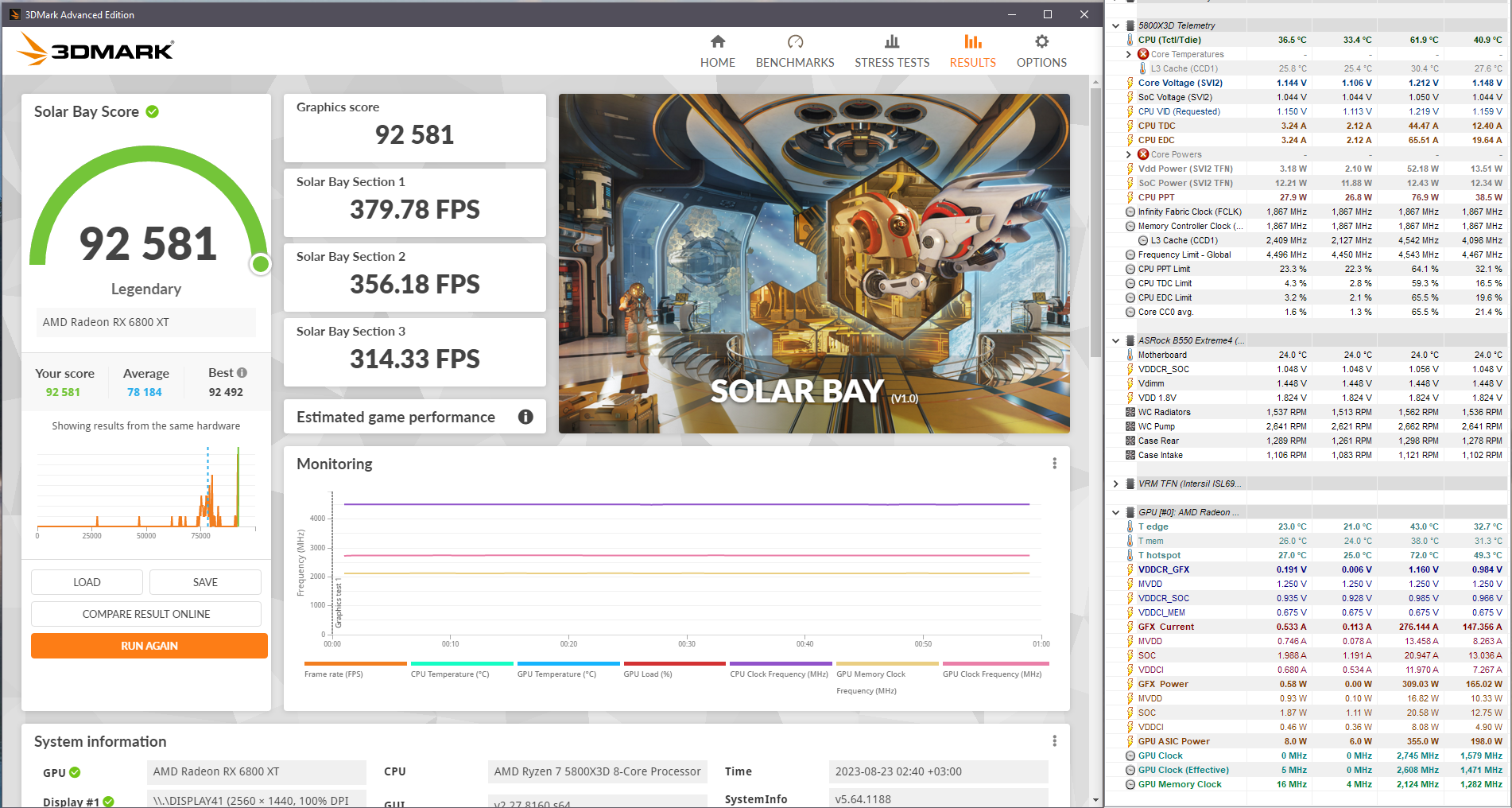Click the green check next to Display #1

click(x=108, y=802)
